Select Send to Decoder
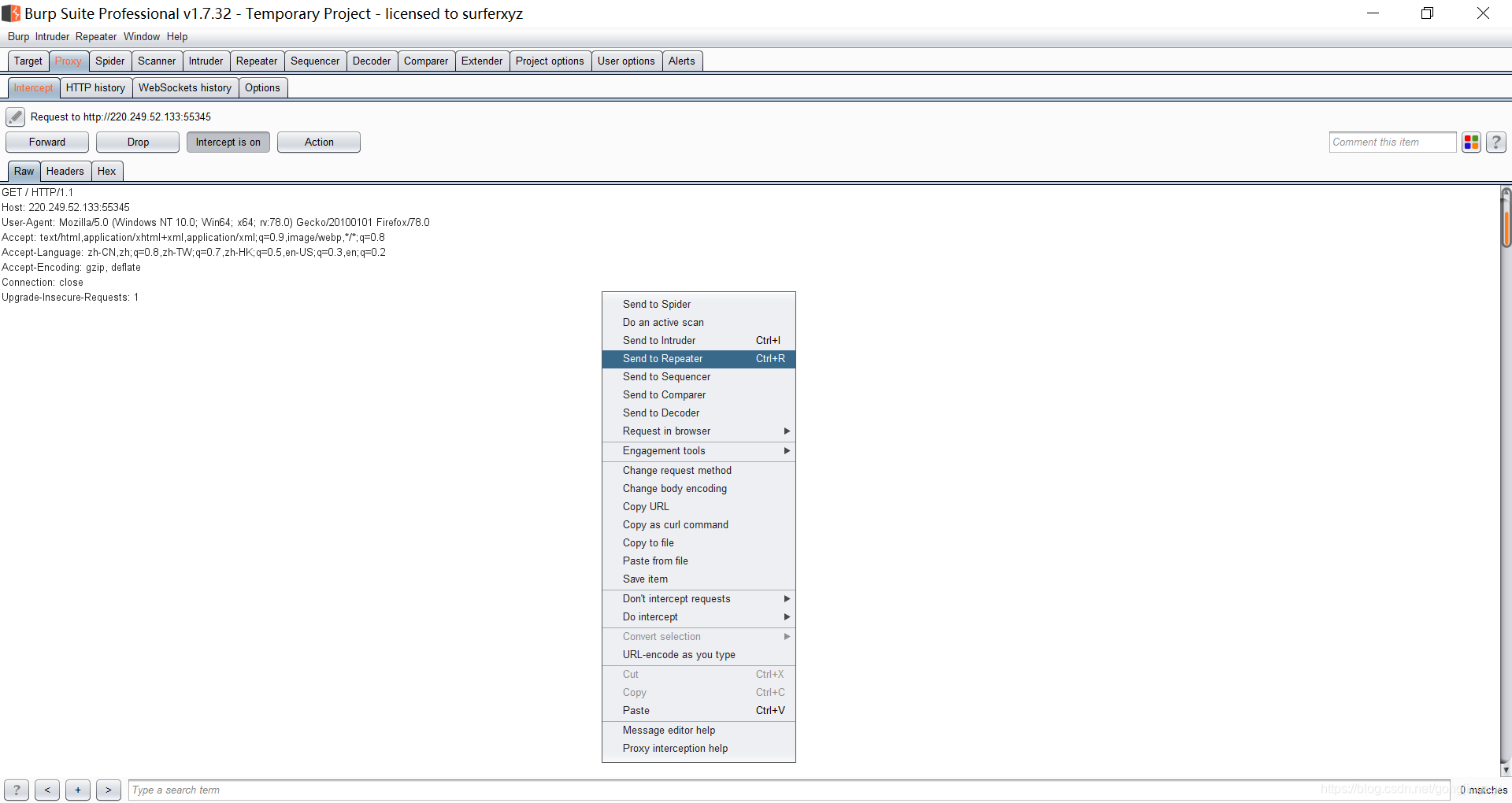The width and height of the screenshot is (1512, 803). click(699, 413)
